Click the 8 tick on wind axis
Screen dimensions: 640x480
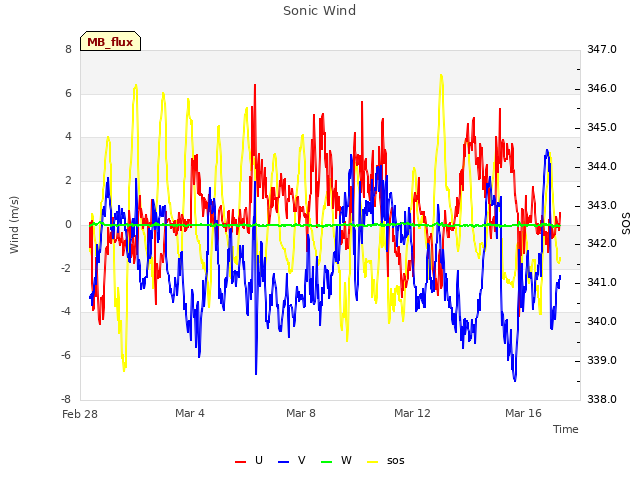pyautogui.click(x=68, y=49)
